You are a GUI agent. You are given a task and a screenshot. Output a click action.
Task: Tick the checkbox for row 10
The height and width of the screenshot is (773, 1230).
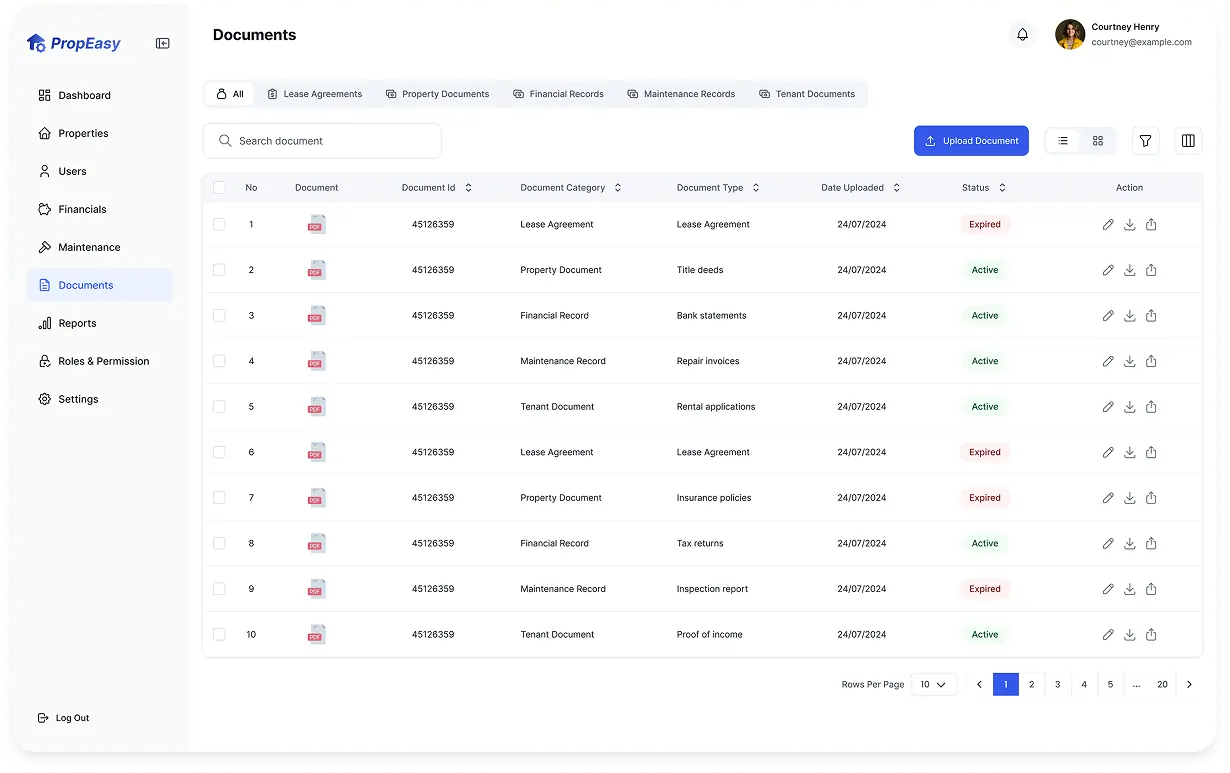(219, 635)
